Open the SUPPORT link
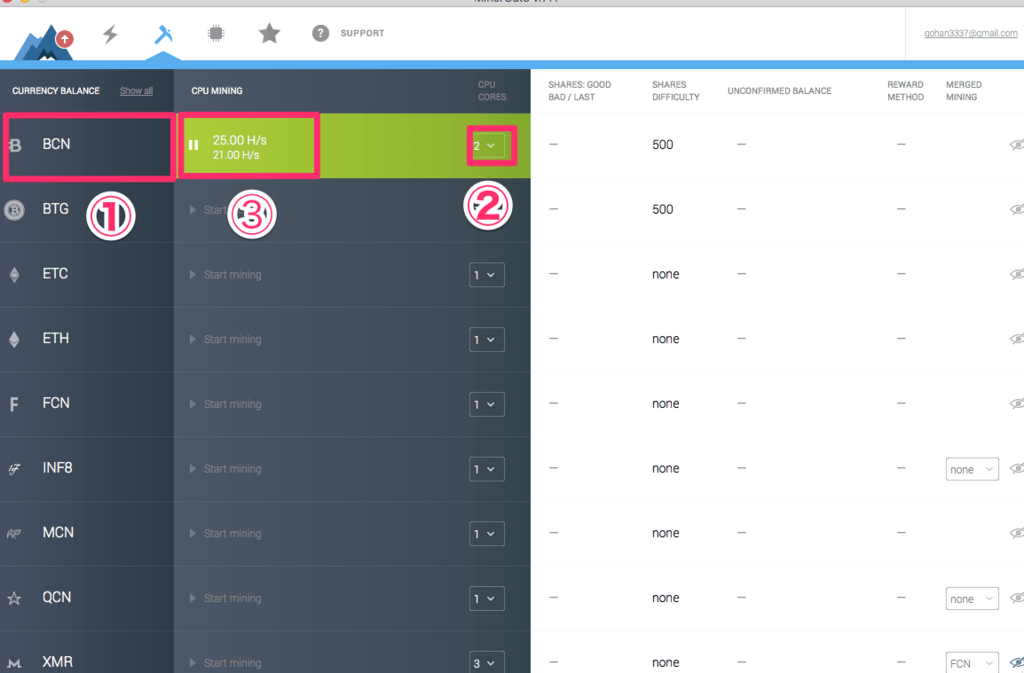 (362, 33)
